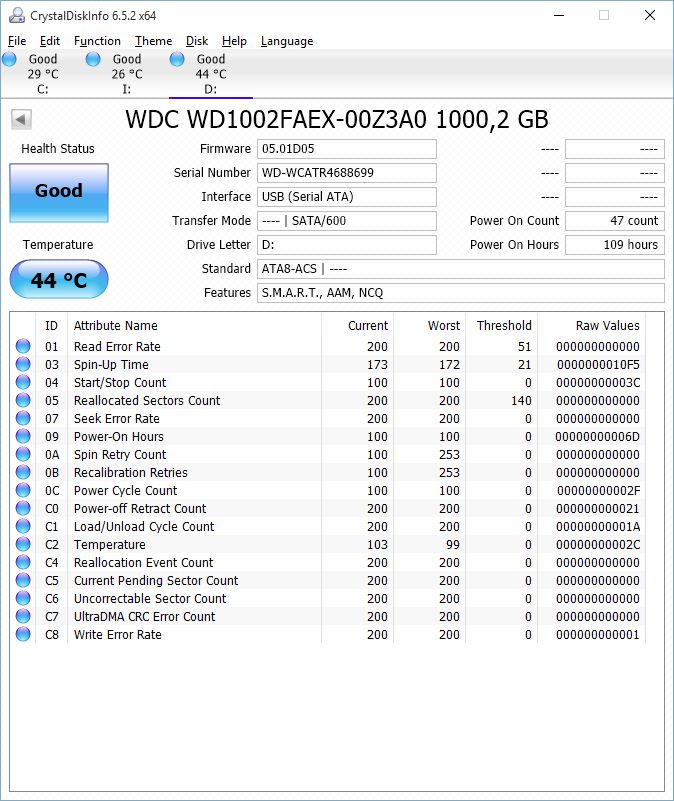Minimize the CrystalDiskInfo window
The image size is (674, 801).
pyautogui.click(x=559, y=15)
